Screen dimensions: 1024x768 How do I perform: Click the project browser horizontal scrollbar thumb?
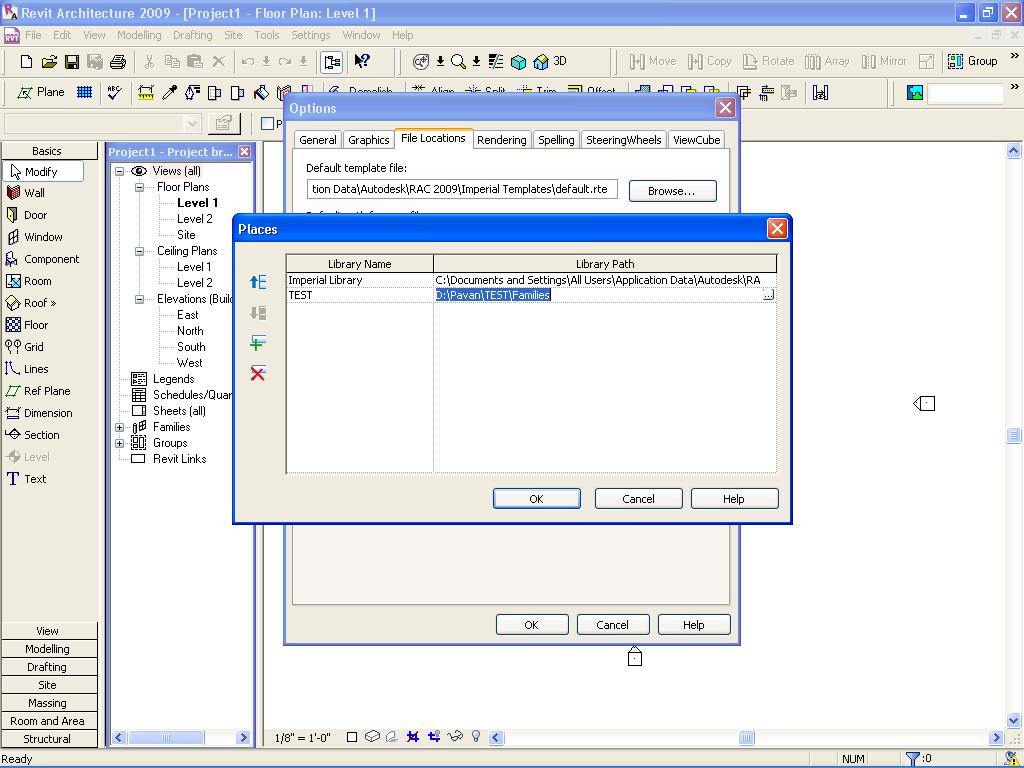coord(167,738)
